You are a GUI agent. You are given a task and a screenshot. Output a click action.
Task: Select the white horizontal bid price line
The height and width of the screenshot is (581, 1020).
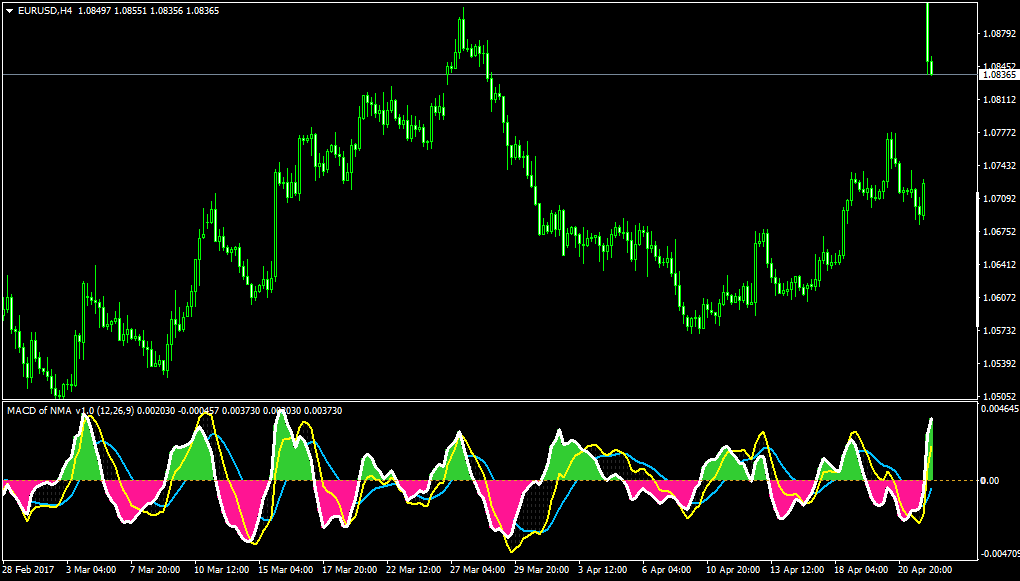(489, 75)
